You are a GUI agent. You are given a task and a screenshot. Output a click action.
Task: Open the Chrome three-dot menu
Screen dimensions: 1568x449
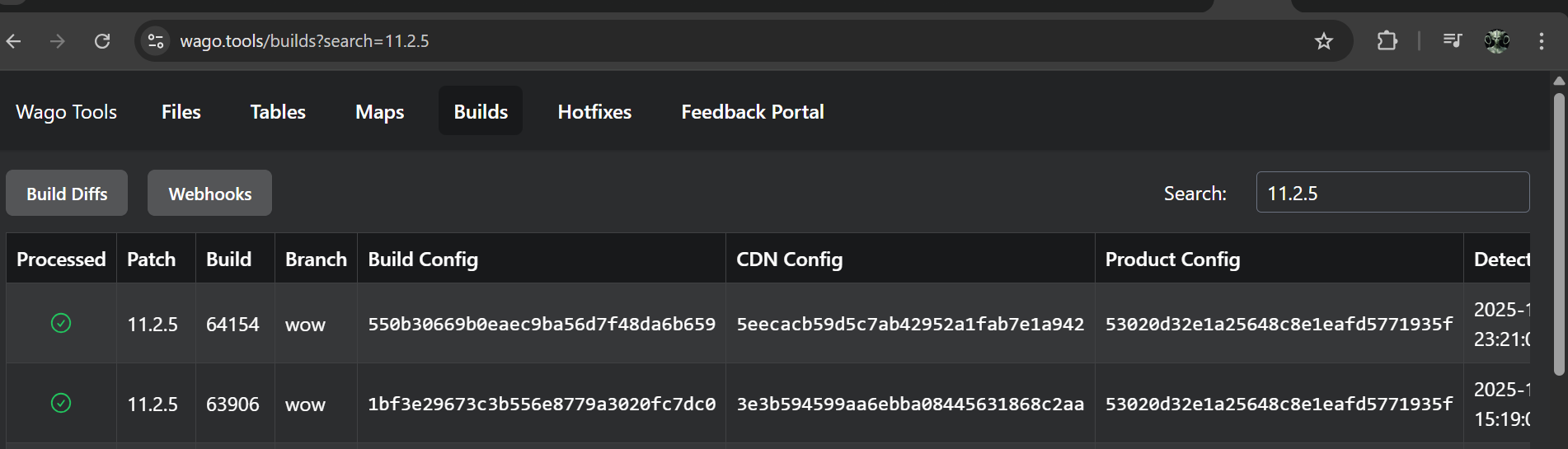[x=1541, y=41]
